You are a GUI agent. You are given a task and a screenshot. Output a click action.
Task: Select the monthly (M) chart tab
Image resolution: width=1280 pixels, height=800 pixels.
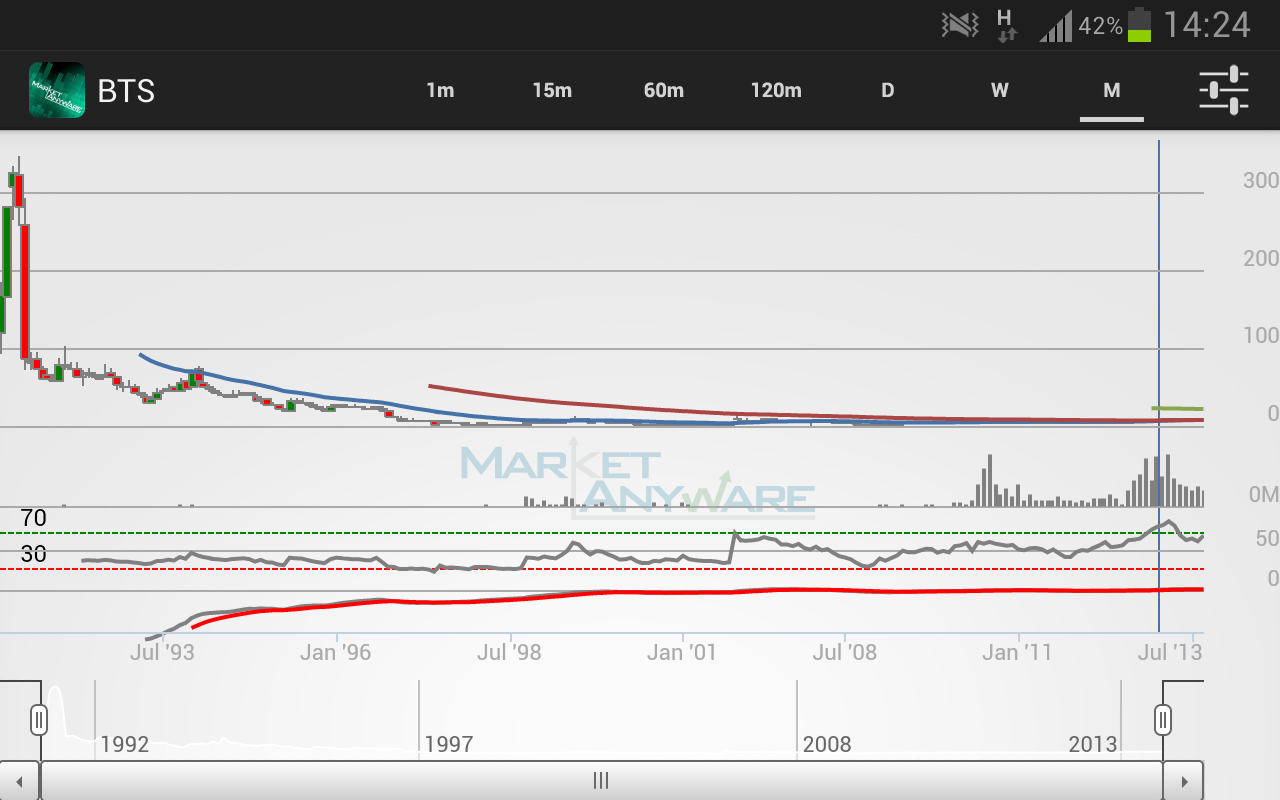[1111, 90]
